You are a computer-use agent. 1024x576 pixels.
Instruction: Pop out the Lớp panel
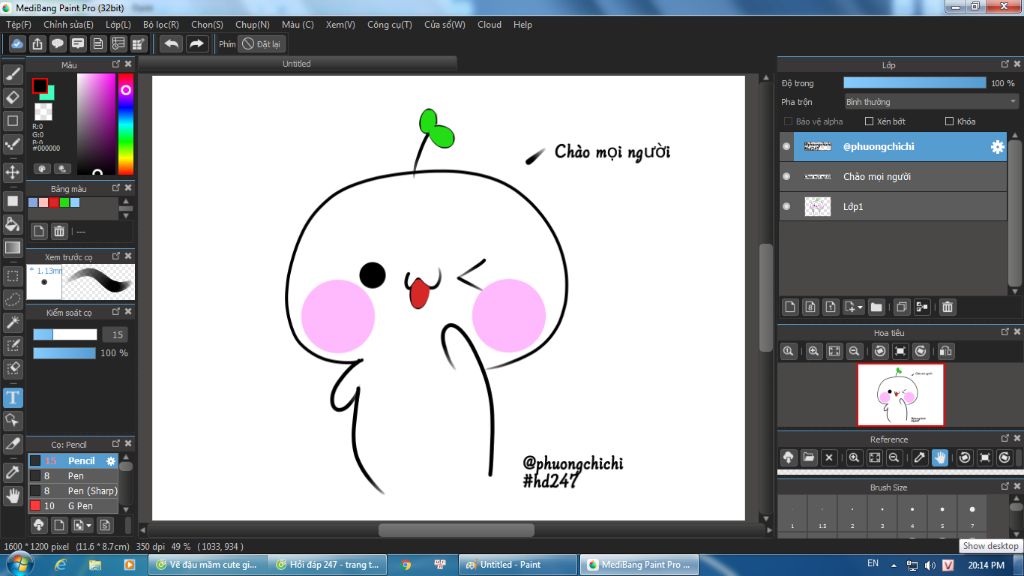[x=1004, y=64]
